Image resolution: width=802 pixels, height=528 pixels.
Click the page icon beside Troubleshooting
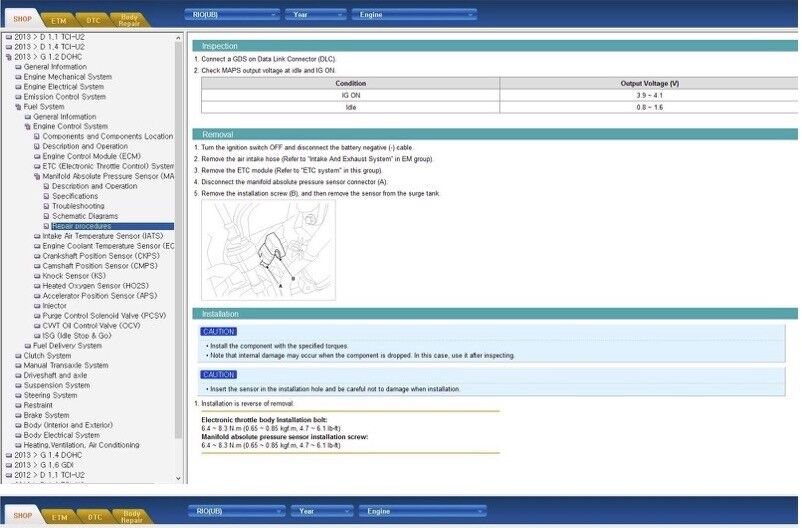pos(46,206)
